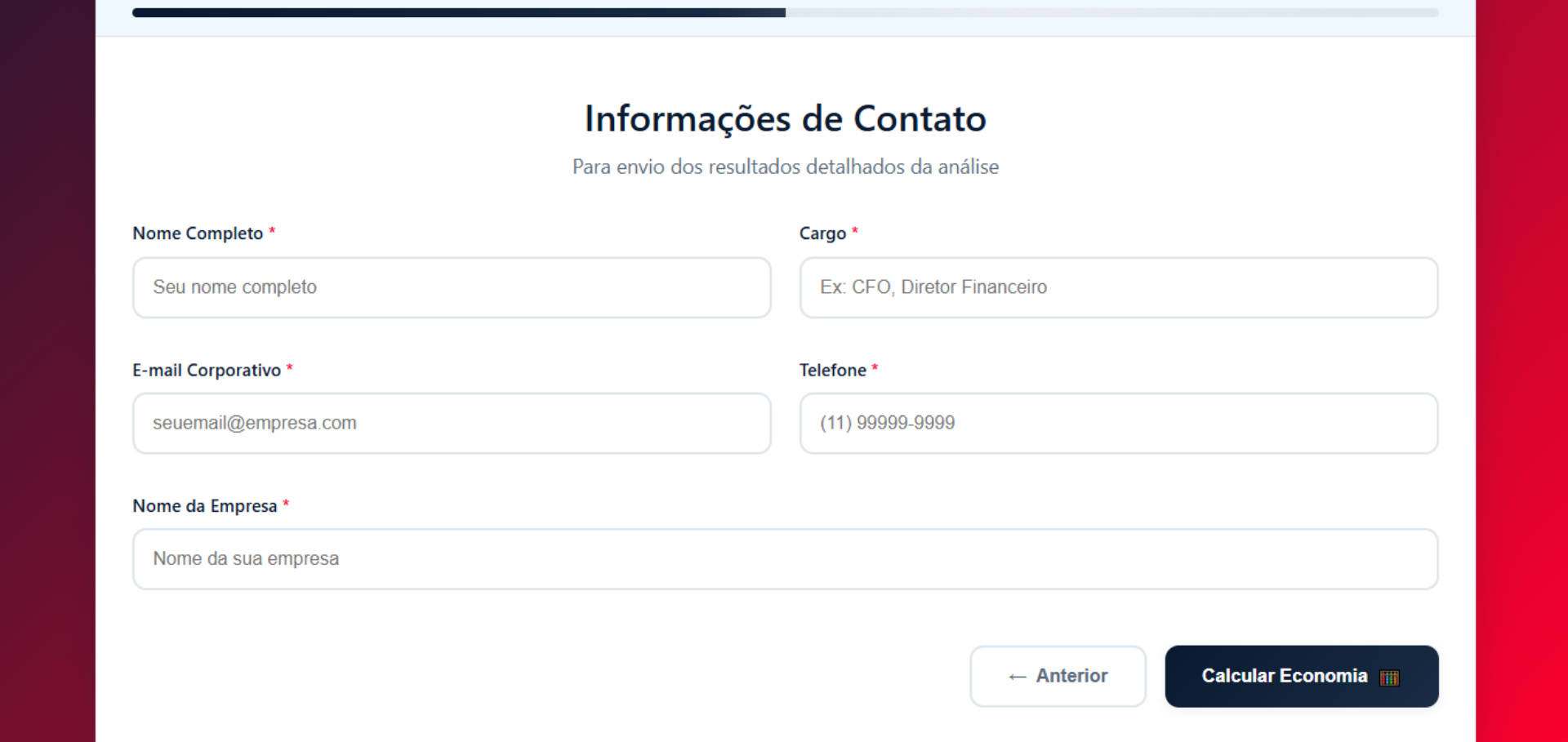Click the Telefone label text

832,371
